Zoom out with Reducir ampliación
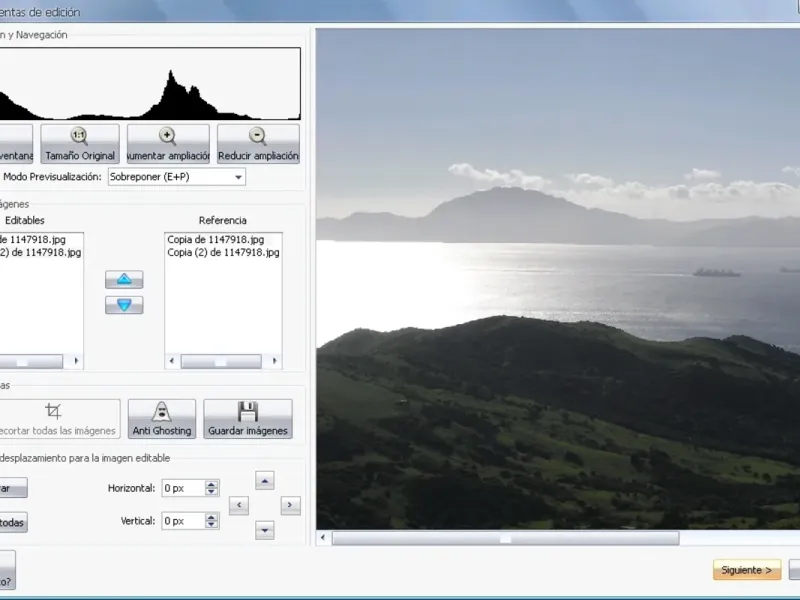Image resolution: width=800 pixels, height=600 pixels. 258,144
